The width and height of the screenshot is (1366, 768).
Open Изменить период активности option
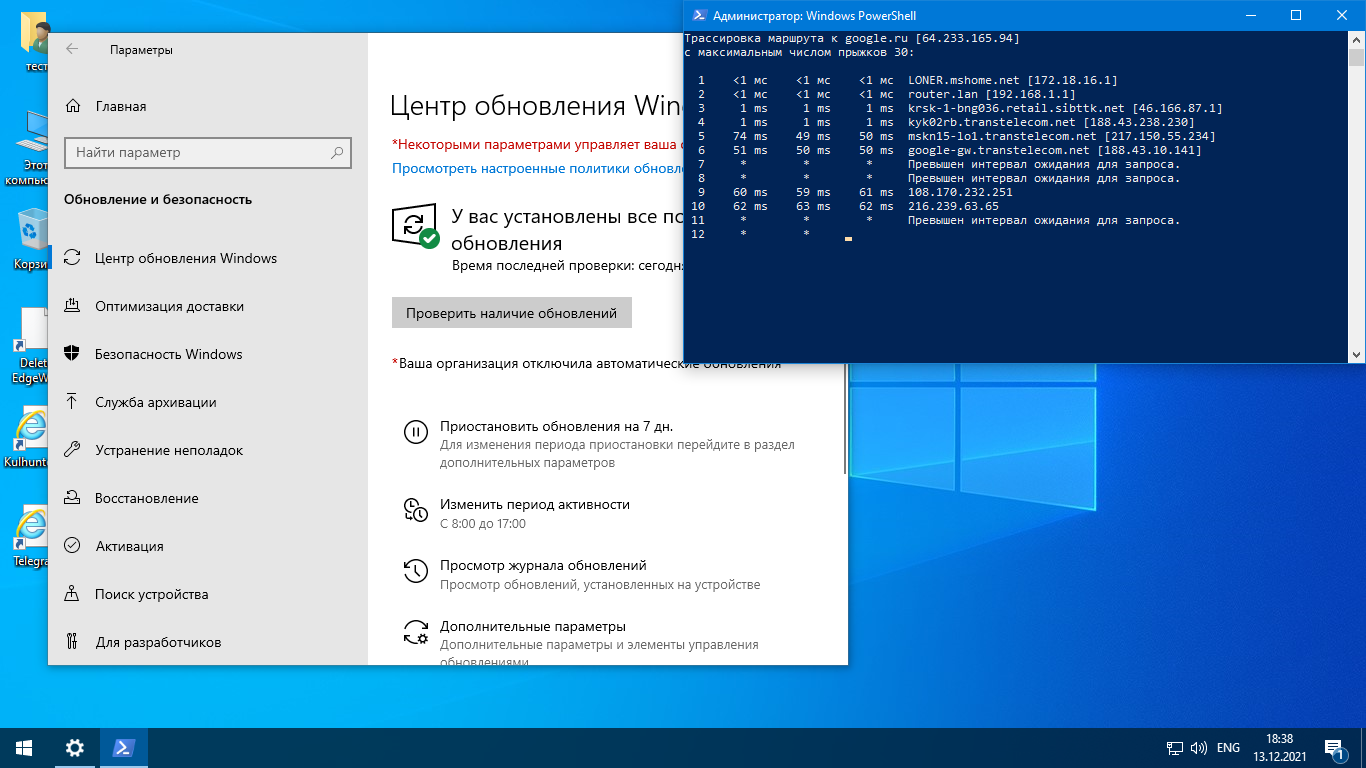(x=534, y=504)
